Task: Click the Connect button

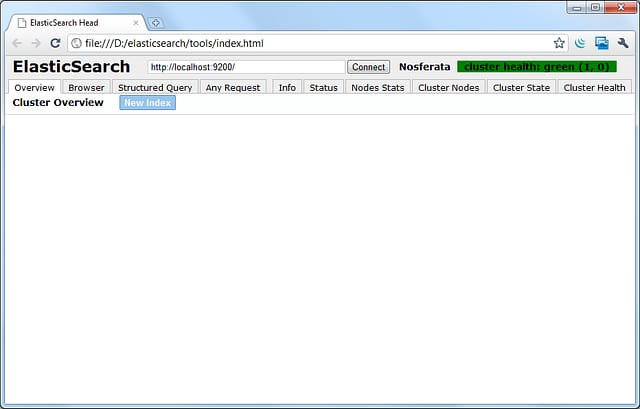Action: [x=369, y=67]
